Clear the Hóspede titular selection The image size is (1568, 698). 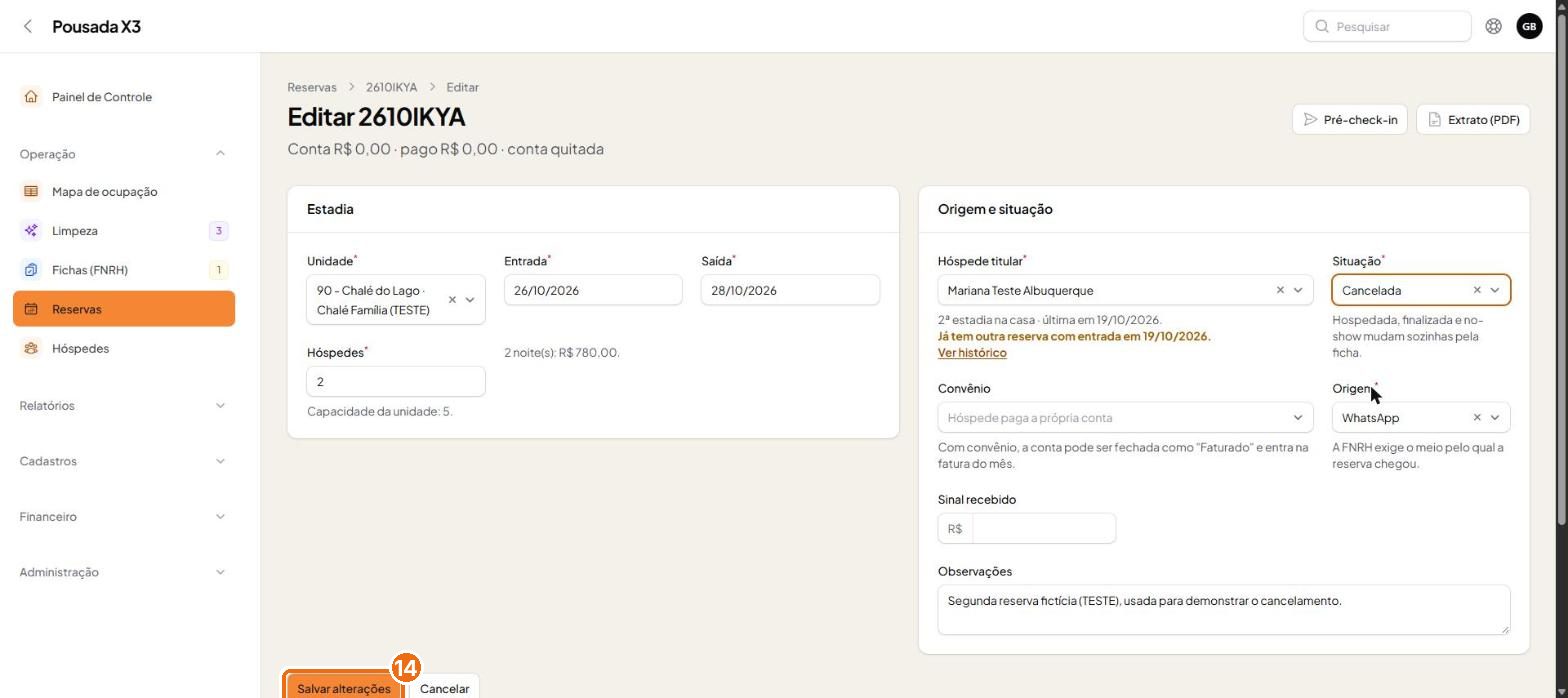(x=1280, y=290)
